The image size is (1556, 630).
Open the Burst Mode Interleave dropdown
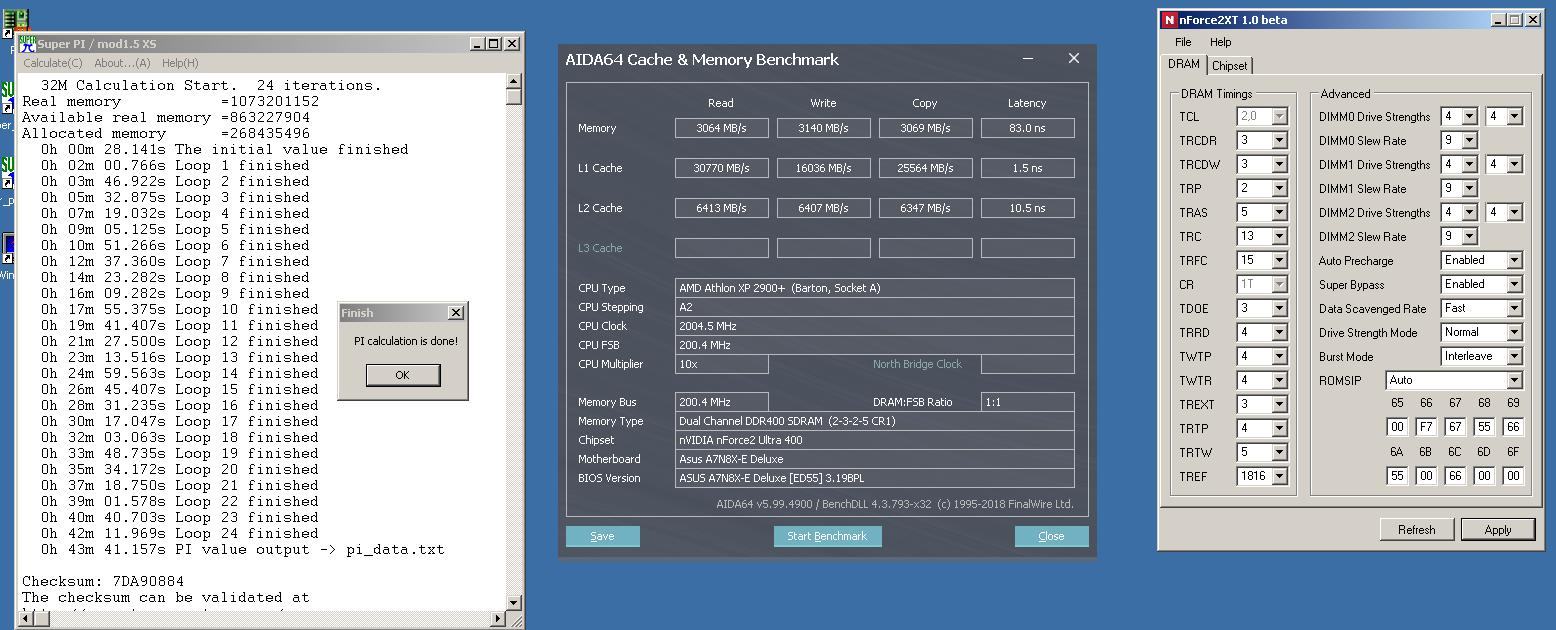[x=1514, y=357]
